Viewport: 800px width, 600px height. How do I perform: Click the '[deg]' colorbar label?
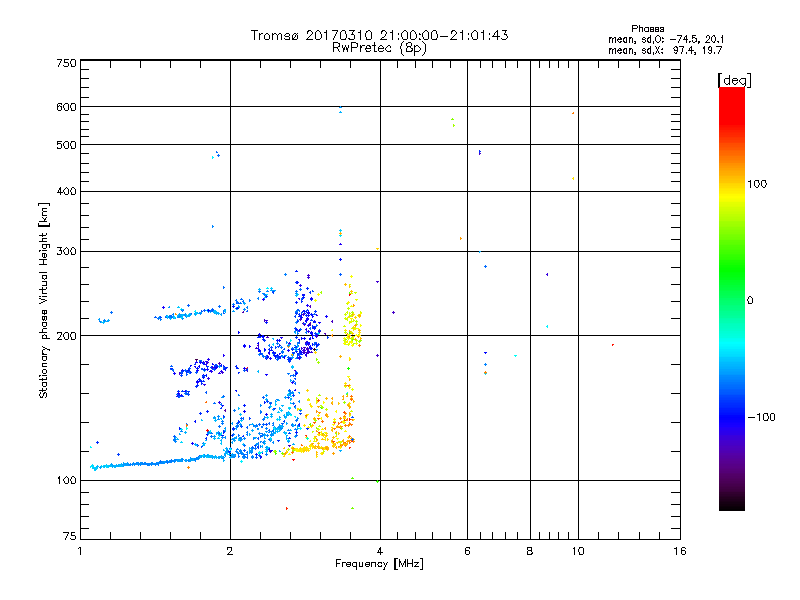(x=734, y=80)
